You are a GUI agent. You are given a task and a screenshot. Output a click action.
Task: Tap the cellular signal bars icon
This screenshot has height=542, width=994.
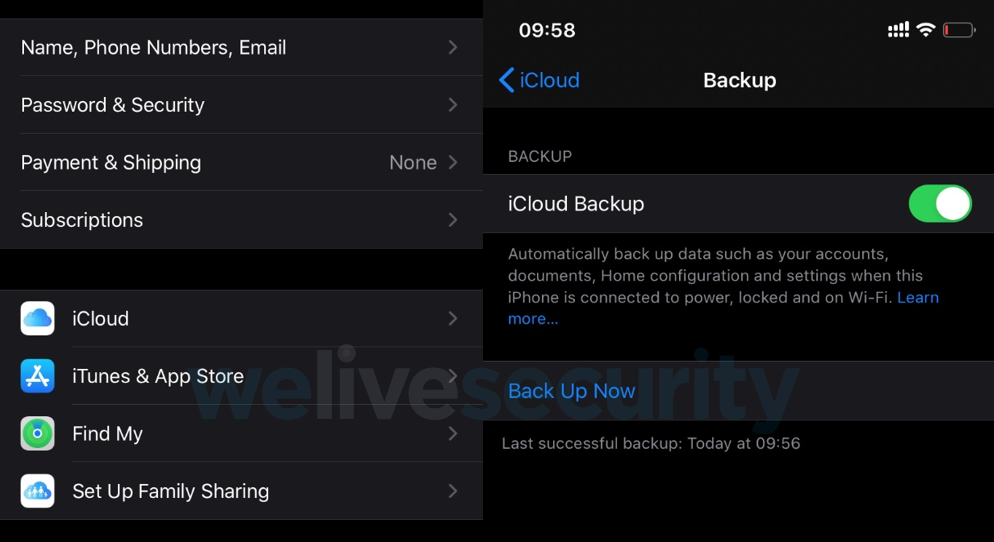point(898,30)
